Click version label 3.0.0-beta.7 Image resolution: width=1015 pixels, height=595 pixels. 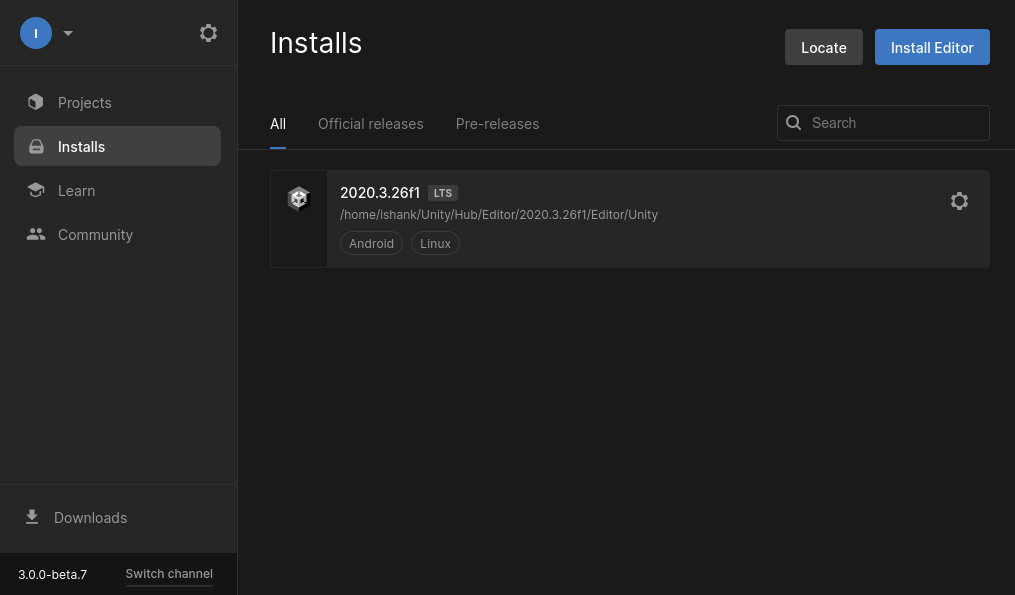click(52, 574)
